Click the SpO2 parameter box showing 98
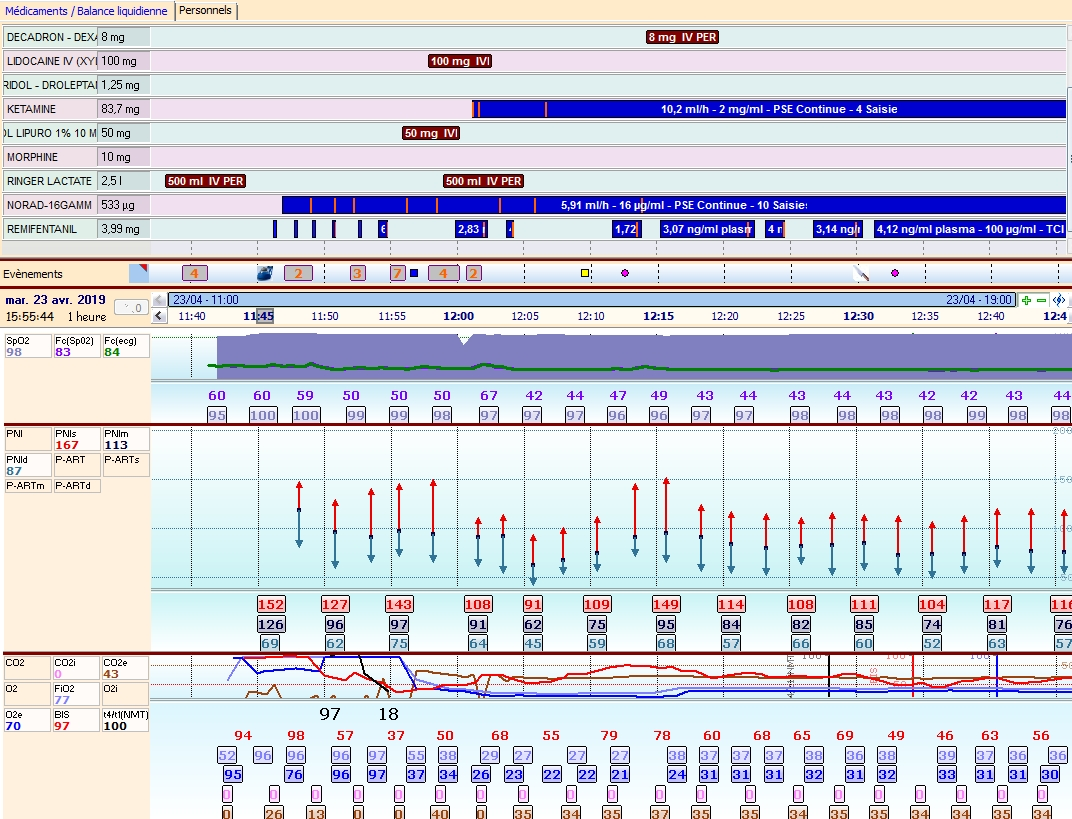Screen dimensions: 1072x819 coord(28,346)
